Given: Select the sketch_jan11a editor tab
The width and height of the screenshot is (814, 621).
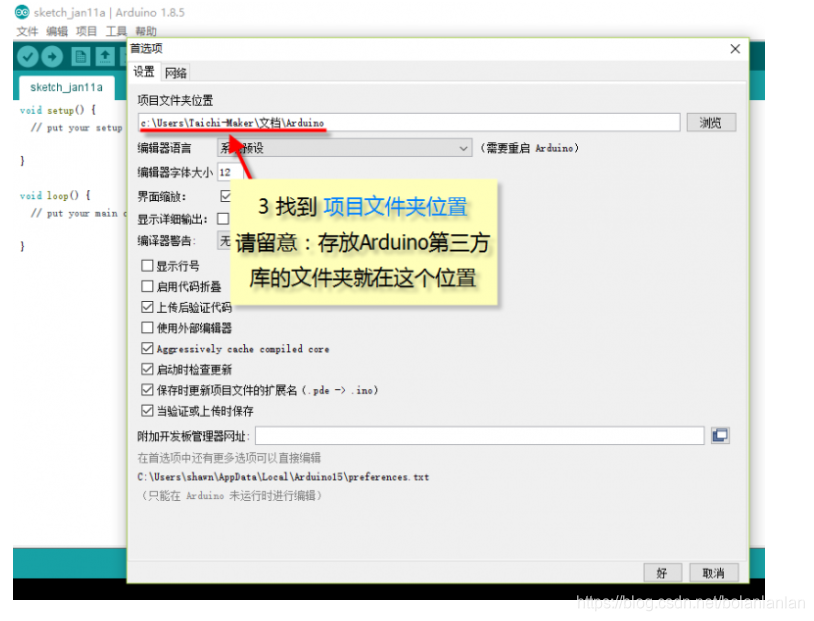Looking at the screenshot, I should (66, 87).
